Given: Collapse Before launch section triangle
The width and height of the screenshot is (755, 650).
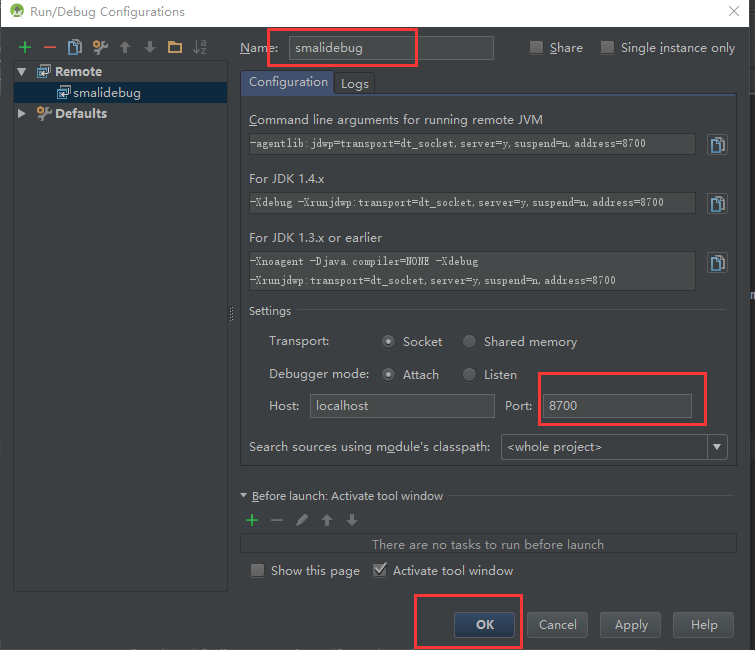Looking at the screenshot, I should [x=244, y=495].
